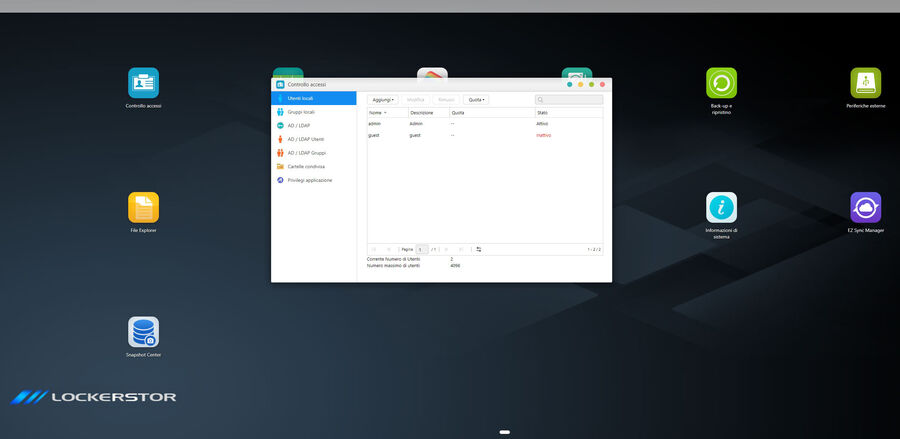Open Snapshot Center app

143,332
